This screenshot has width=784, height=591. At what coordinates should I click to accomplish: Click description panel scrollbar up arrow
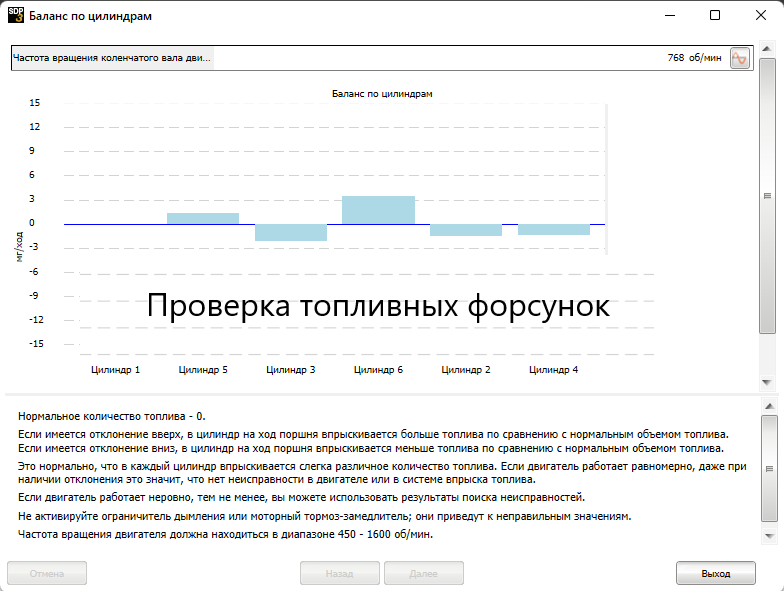click(770, 406)
